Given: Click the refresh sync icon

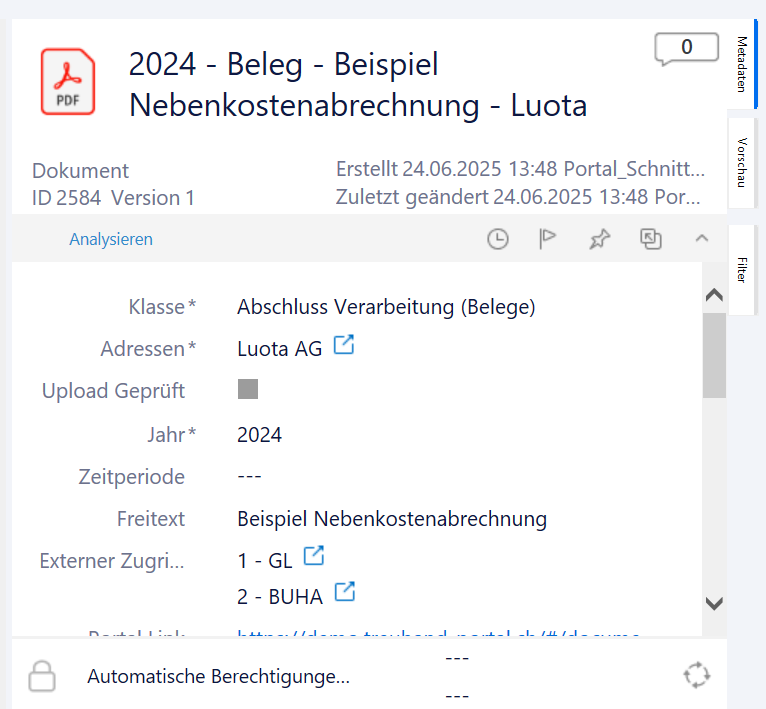Looking at the screenshot, I should point(696,675).
